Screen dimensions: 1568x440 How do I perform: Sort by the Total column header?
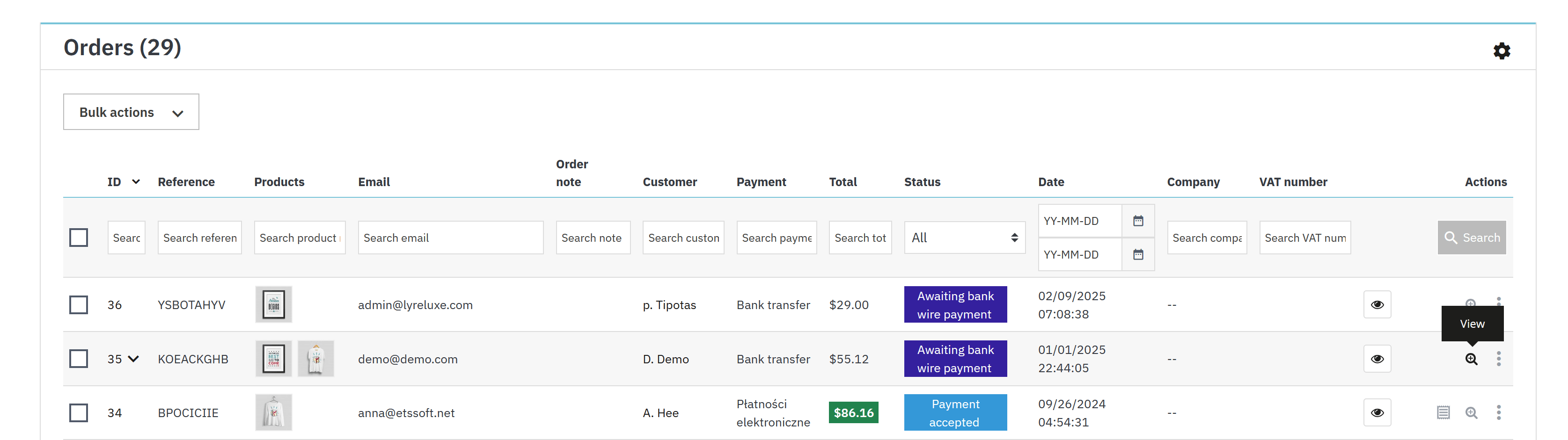pos(843,182)
